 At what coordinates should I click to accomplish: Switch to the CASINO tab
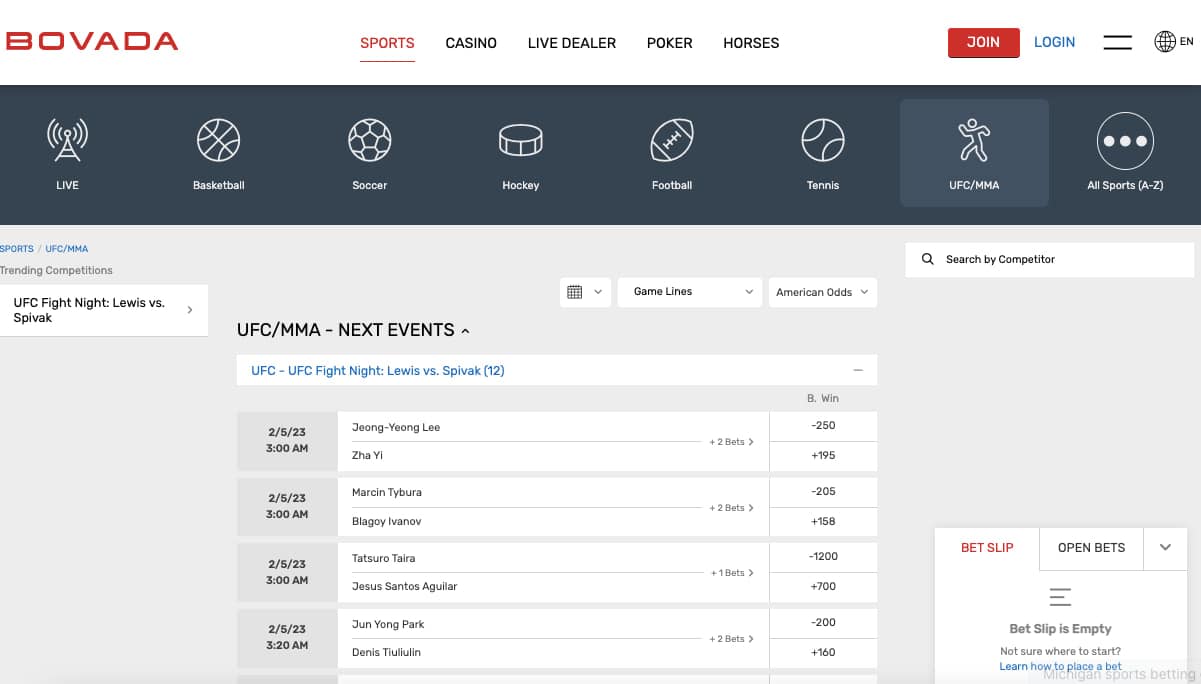(x=471, y=43)
